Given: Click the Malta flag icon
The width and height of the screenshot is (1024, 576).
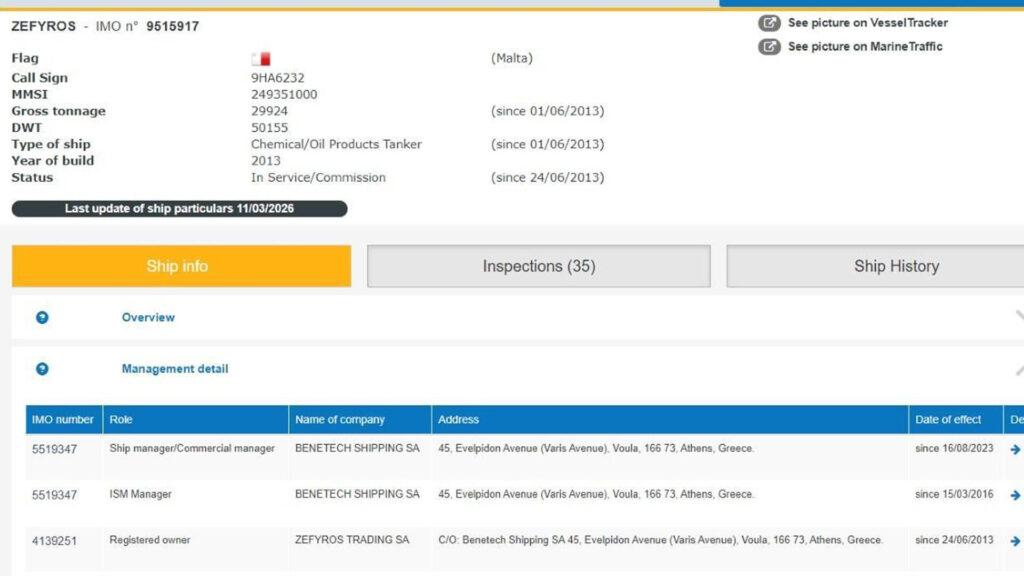Looking at the screenshot, I should [261, 59].
